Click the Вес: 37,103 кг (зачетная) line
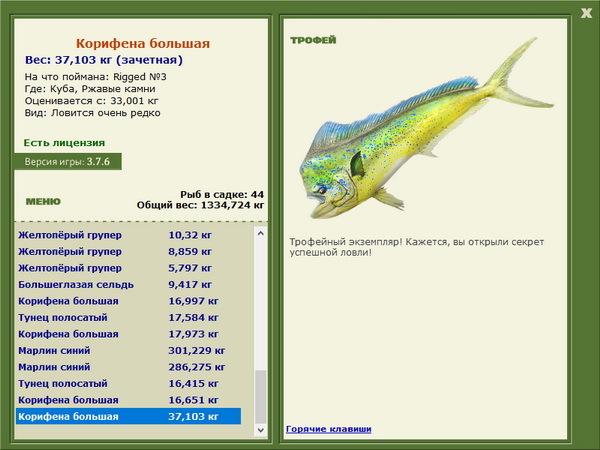The height and width of the screenshot is (450, 600). tap(104, 60)
